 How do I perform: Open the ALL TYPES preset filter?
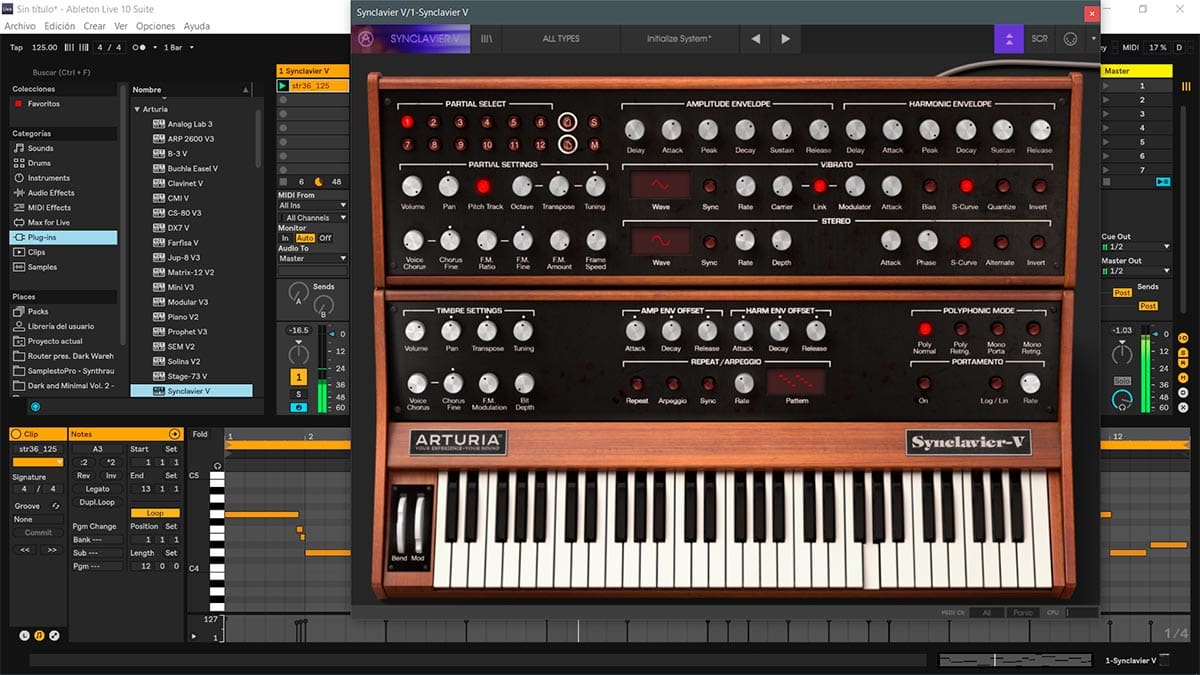click(561, 39)
